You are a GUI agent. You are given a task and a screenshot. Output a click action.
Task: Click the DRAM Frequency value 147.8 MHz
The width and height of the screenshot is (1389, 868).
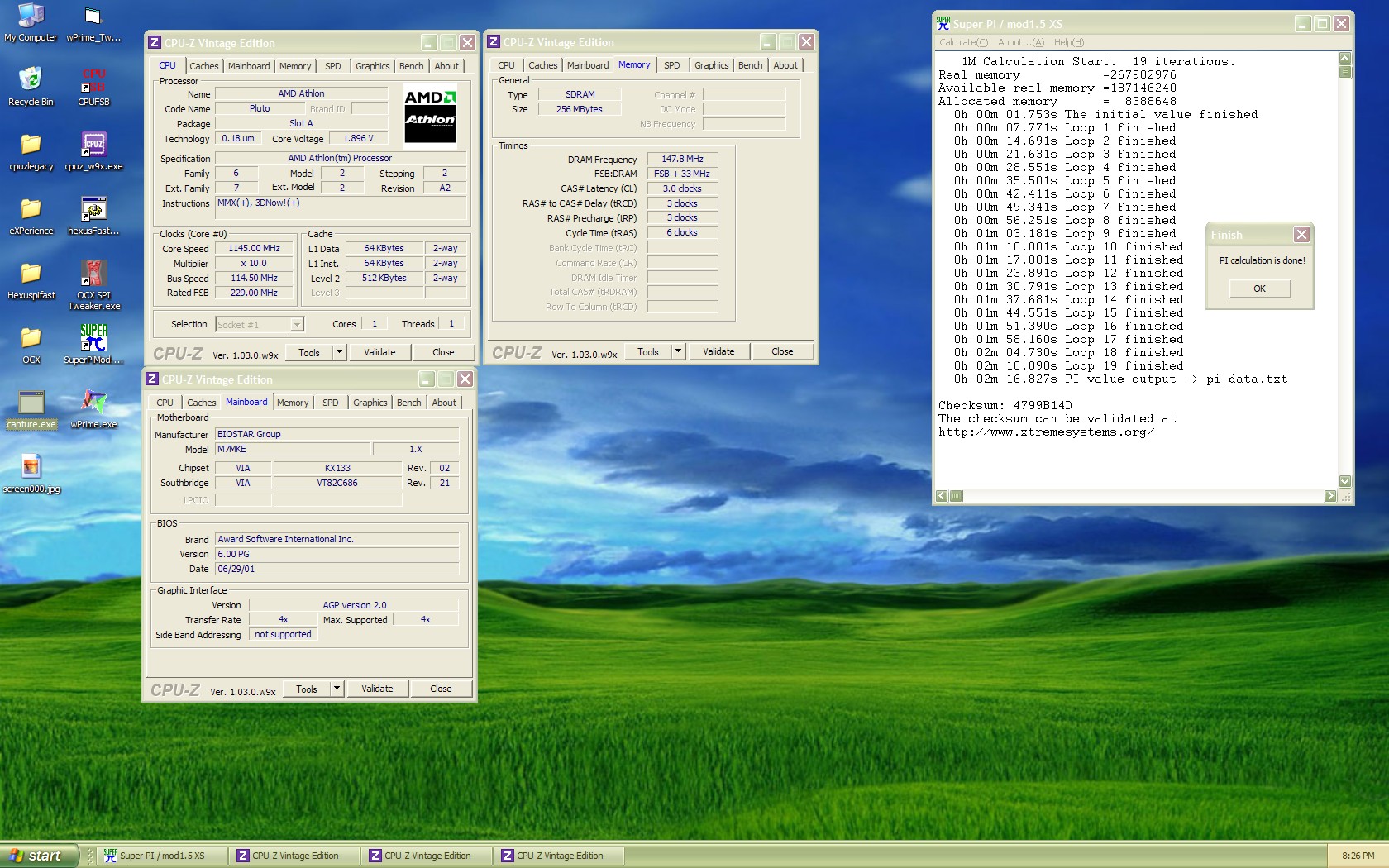(682, 159)
